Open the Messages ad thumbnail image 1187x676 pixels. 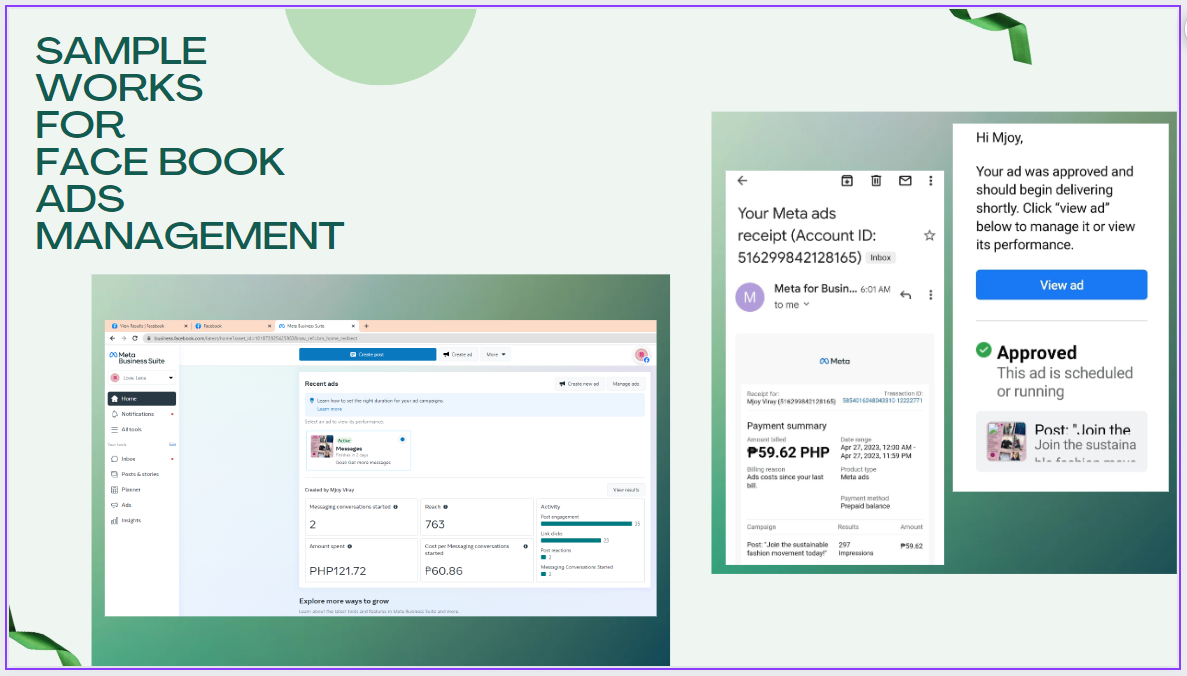click(x=322, y=447)
